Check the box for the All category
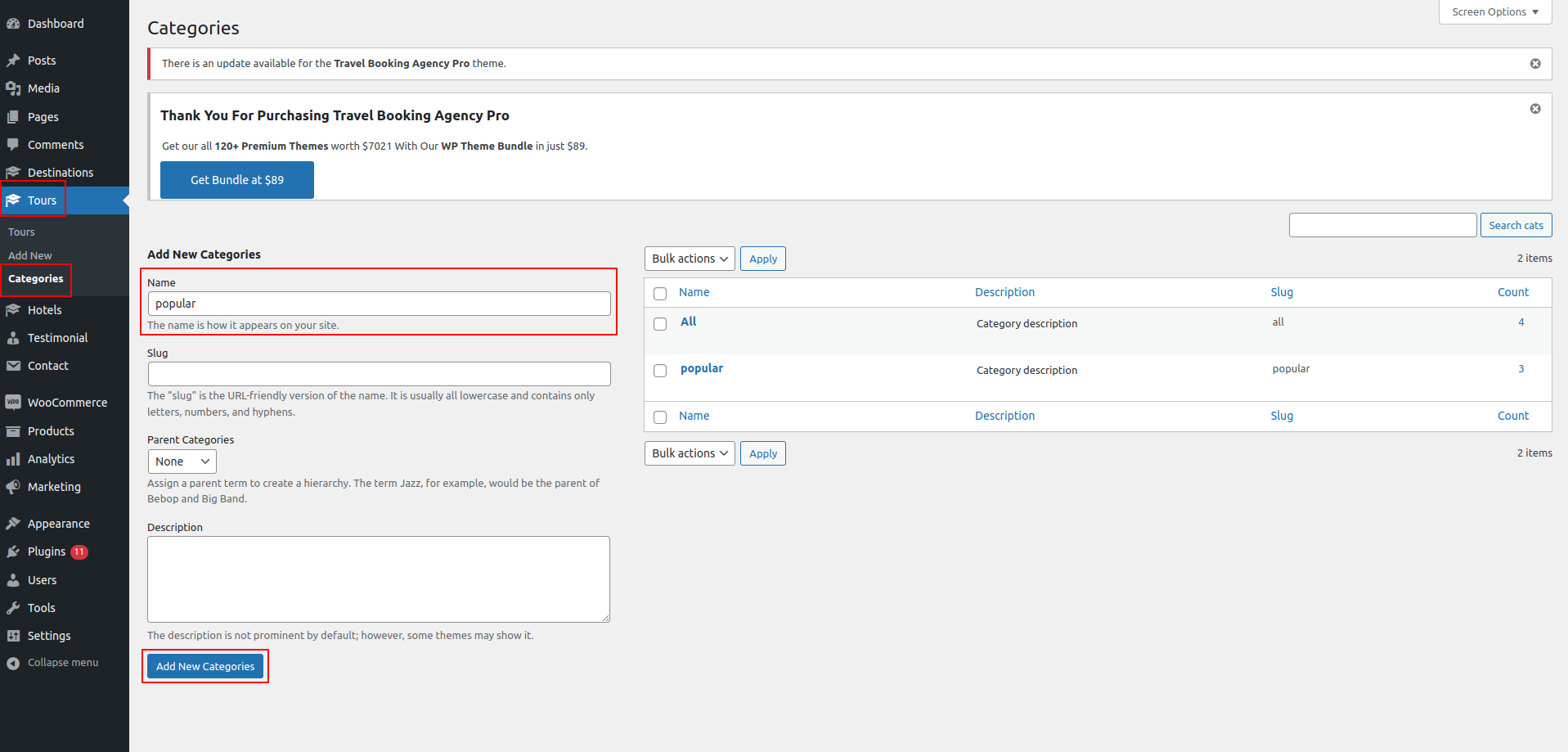 click(x=660, y=324)
